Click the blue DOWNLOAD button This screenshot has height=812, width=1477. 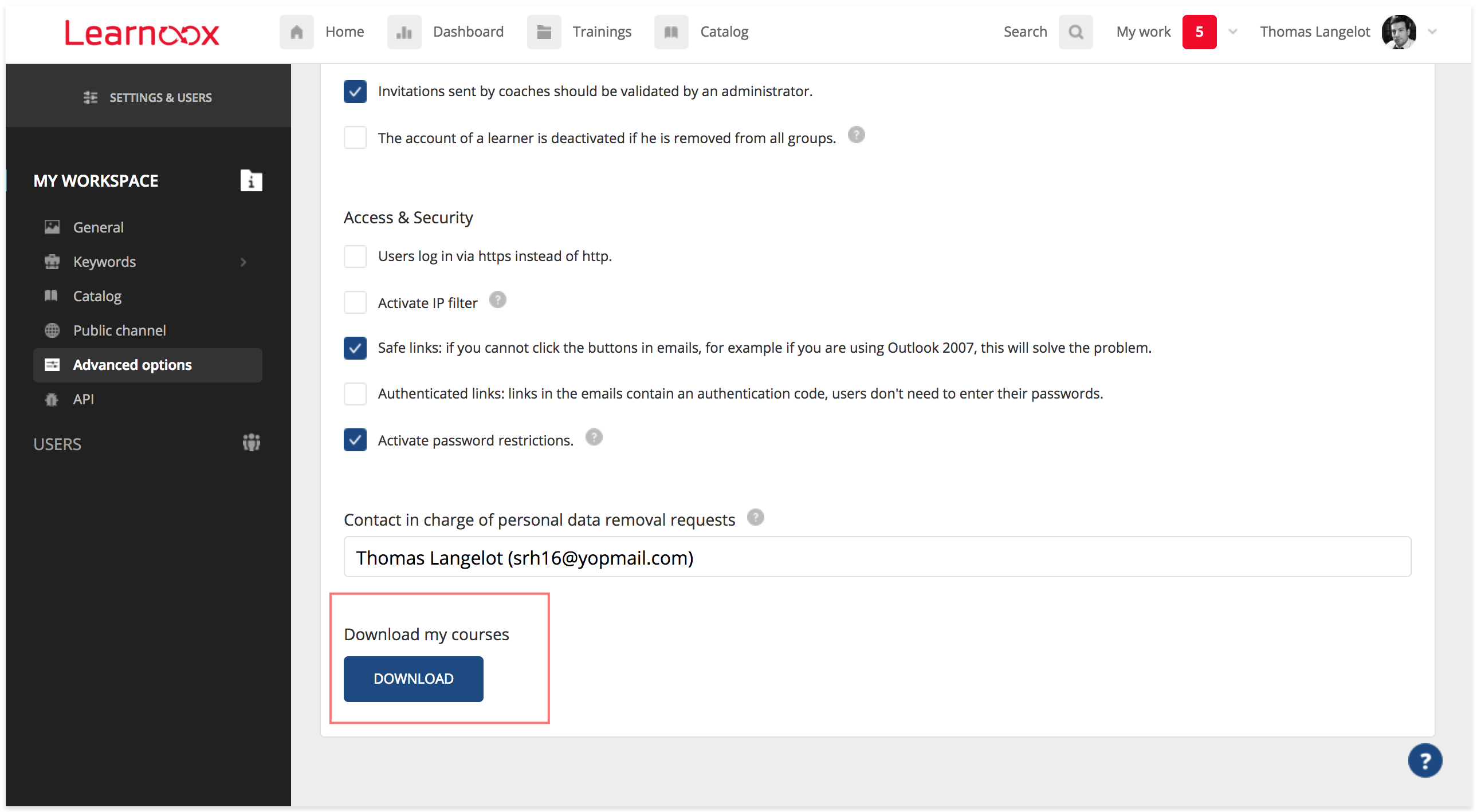click(414, 679)
